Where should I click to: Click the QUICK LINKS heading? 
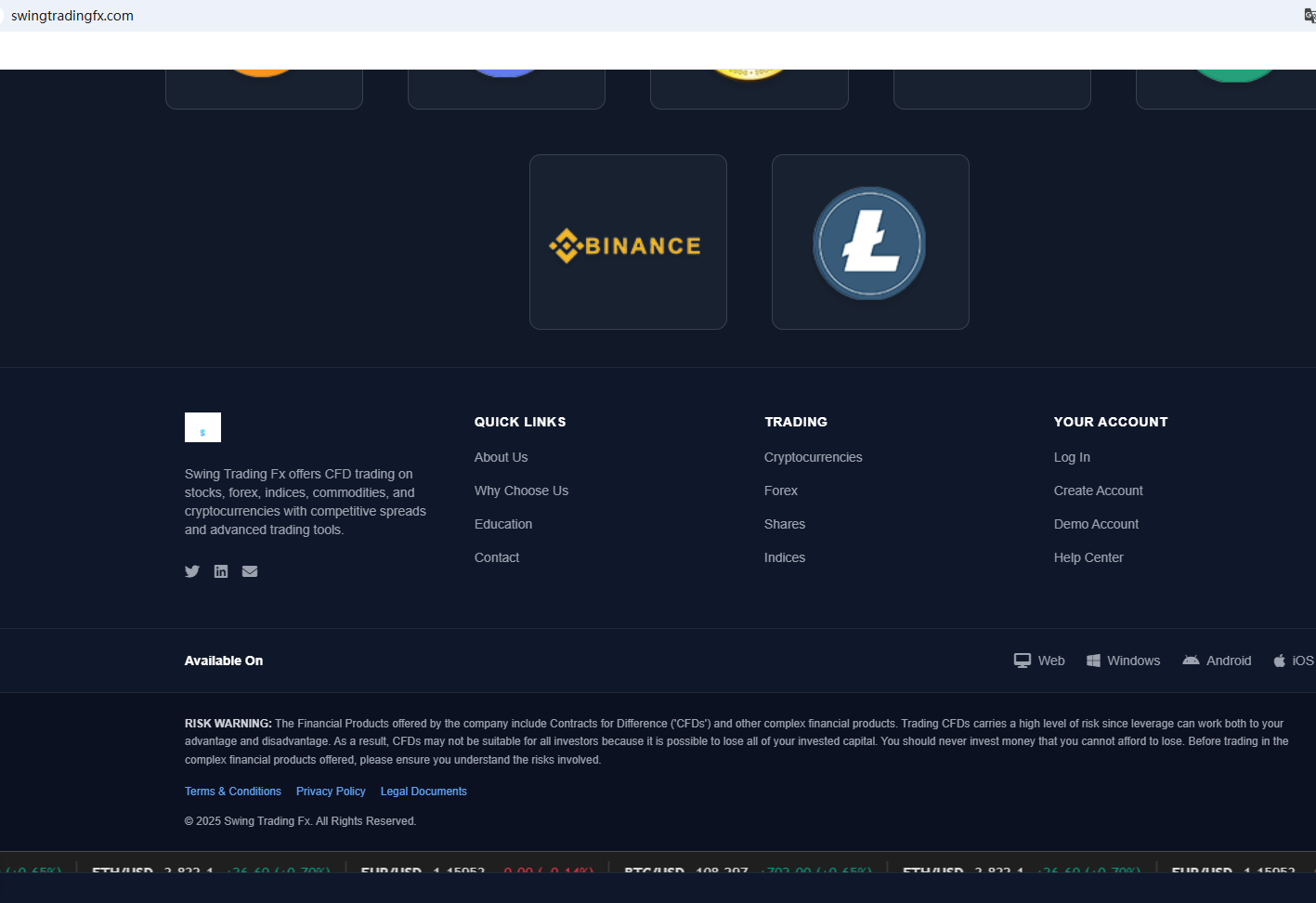520,422
